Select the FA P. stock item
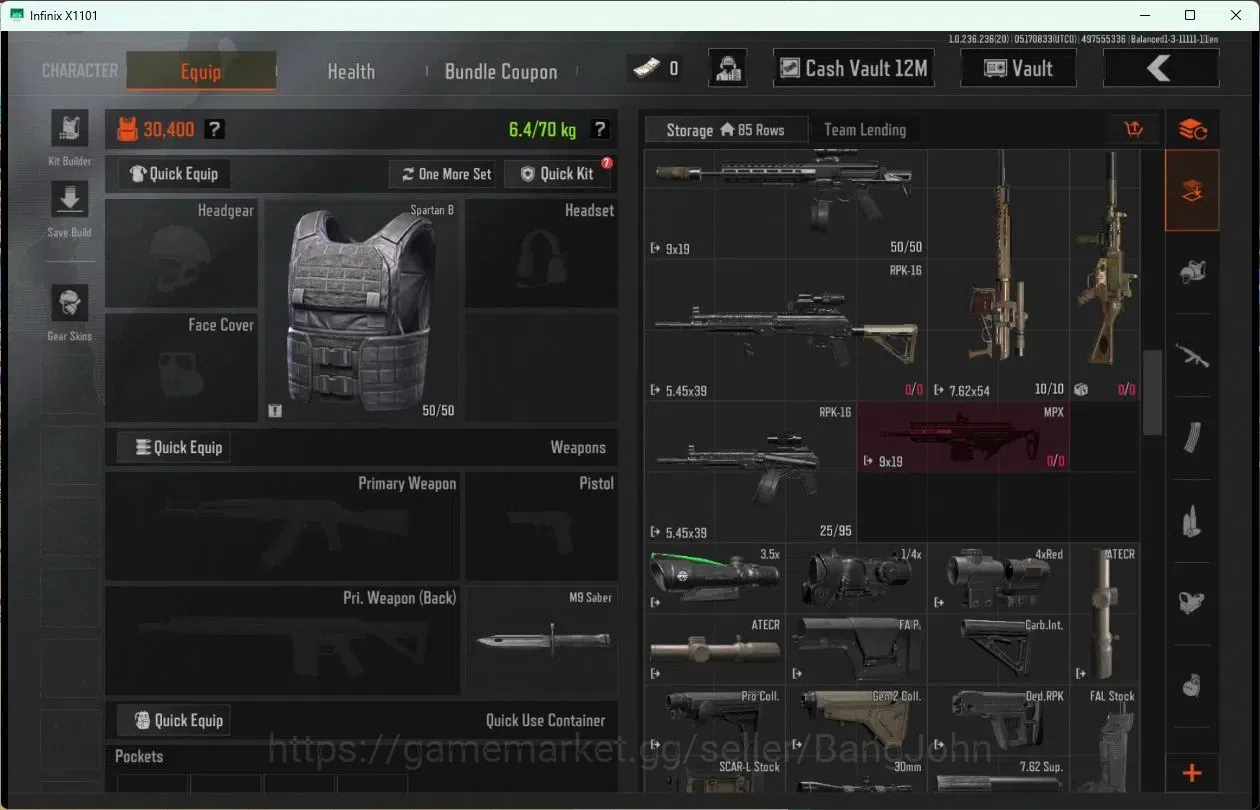Screen dimensions: 1260x810 [x=857, y=648]
